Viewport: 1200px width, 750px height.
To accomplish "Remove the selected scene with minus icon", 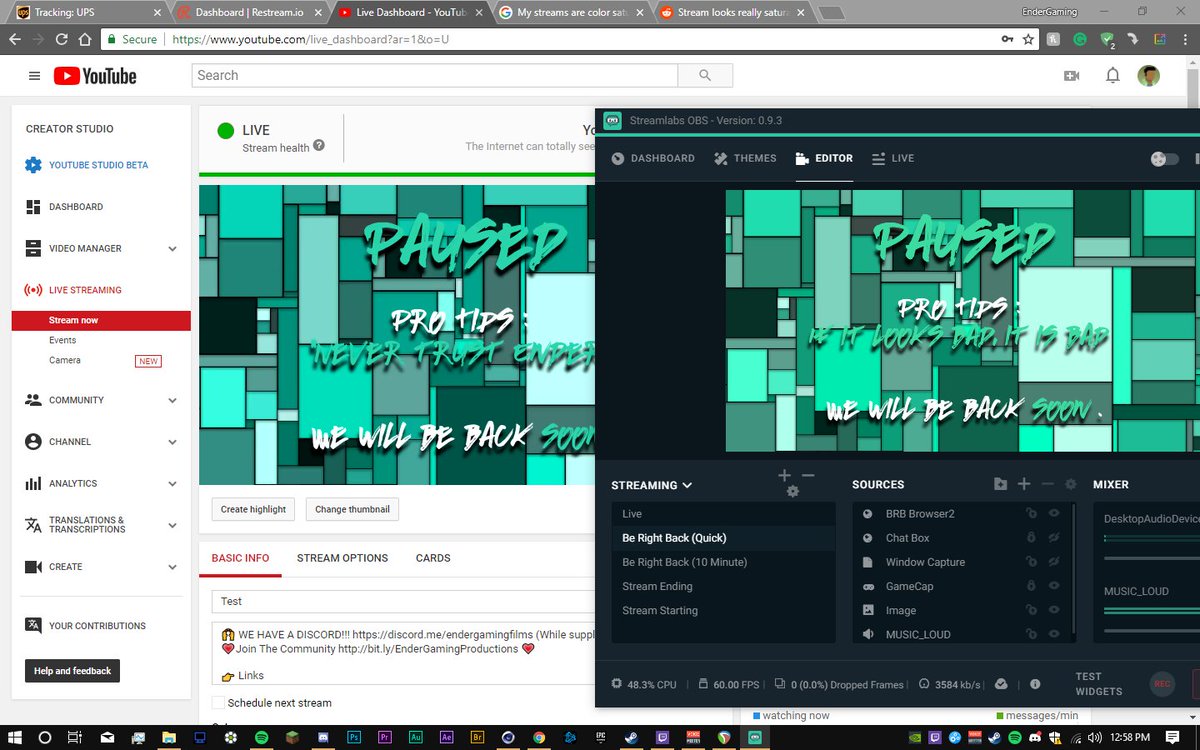I will [808, 475].
